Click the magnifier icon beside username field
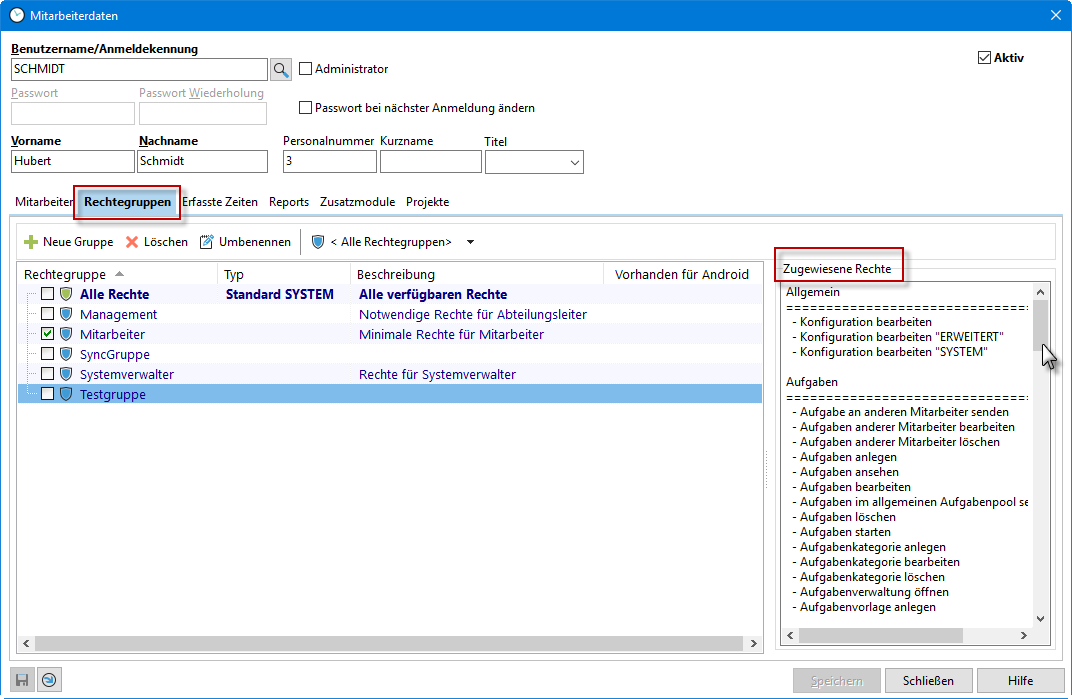The image size is (1072, 699). point(281,69)
